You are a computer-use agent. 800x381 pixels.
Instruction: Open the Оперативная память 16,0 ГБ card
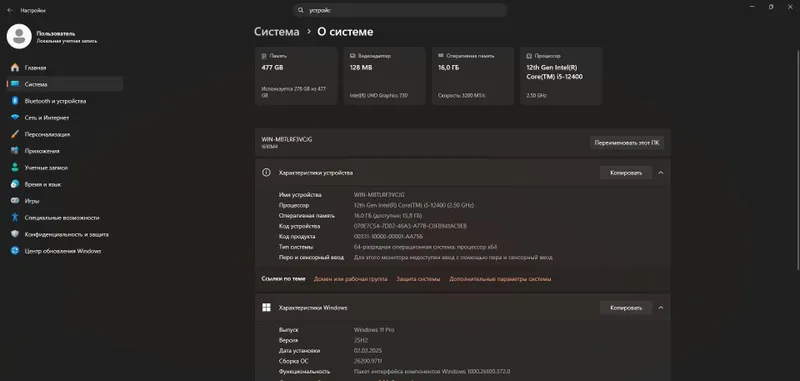(473, 76)
